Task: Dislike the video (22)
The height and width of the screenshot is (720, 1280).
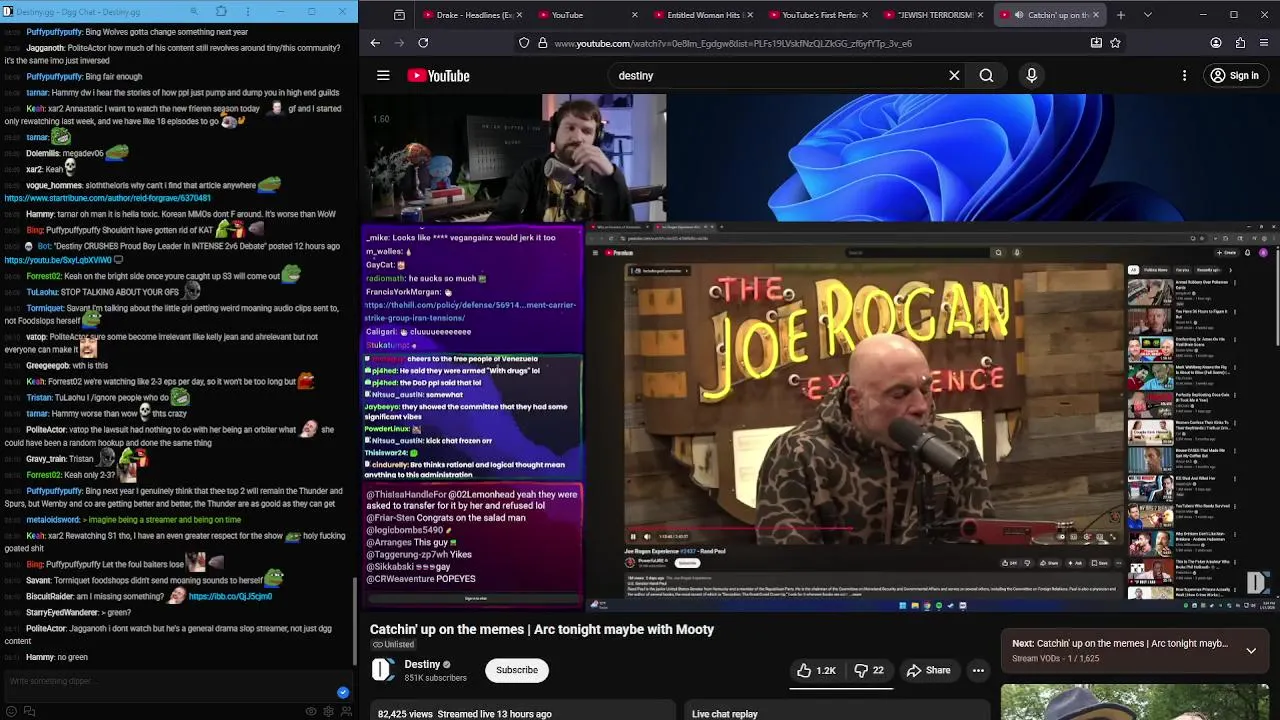Action: 869,670
